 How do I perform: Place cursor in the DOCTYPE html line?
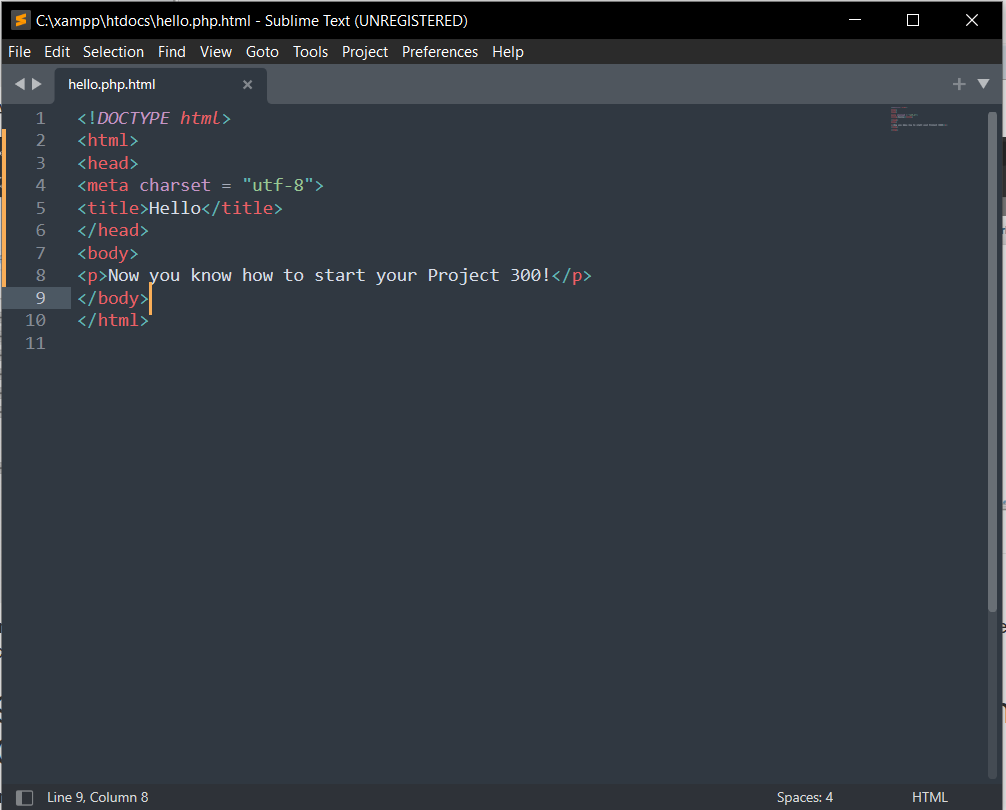154,118
